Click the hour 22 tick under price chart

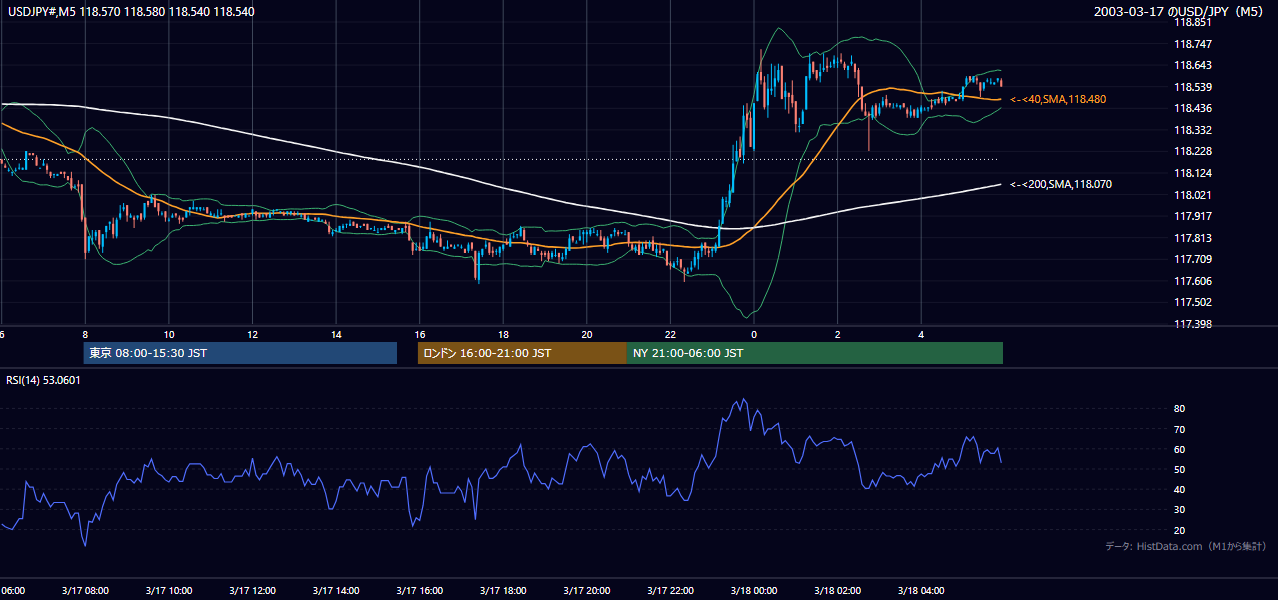(x=670, y=335)
